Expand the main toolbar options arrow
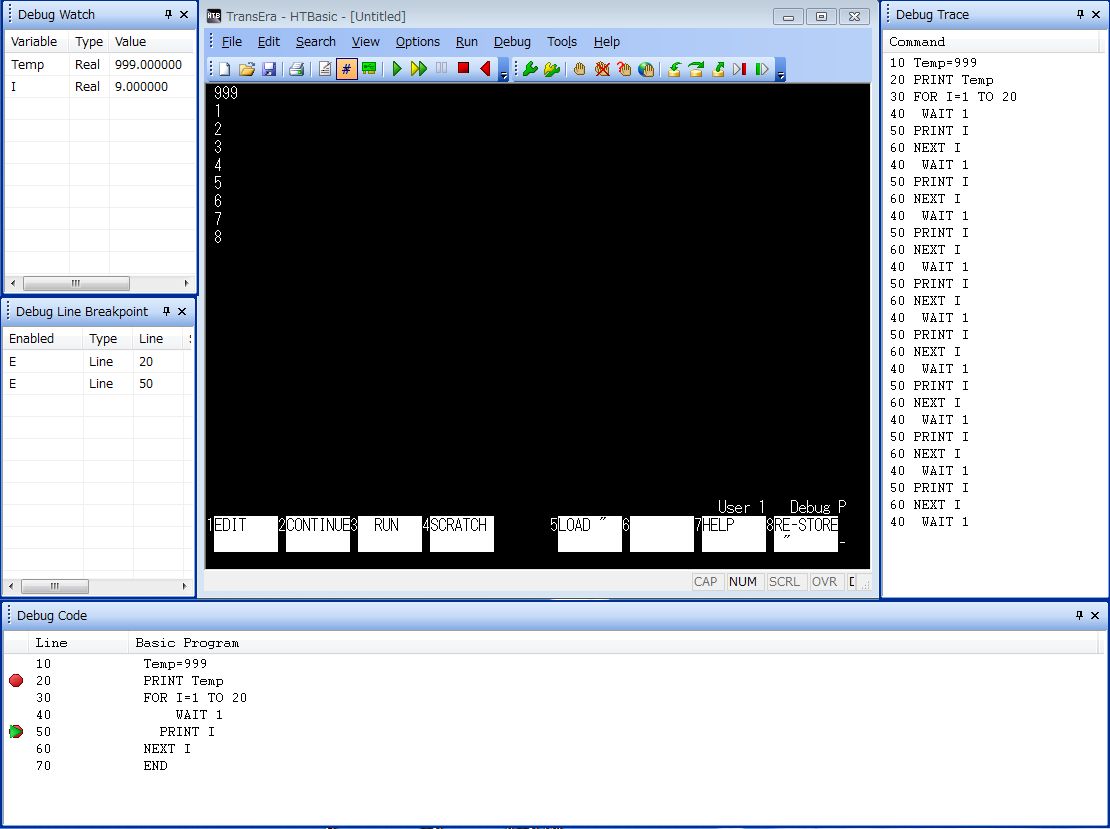 point(503,69)
